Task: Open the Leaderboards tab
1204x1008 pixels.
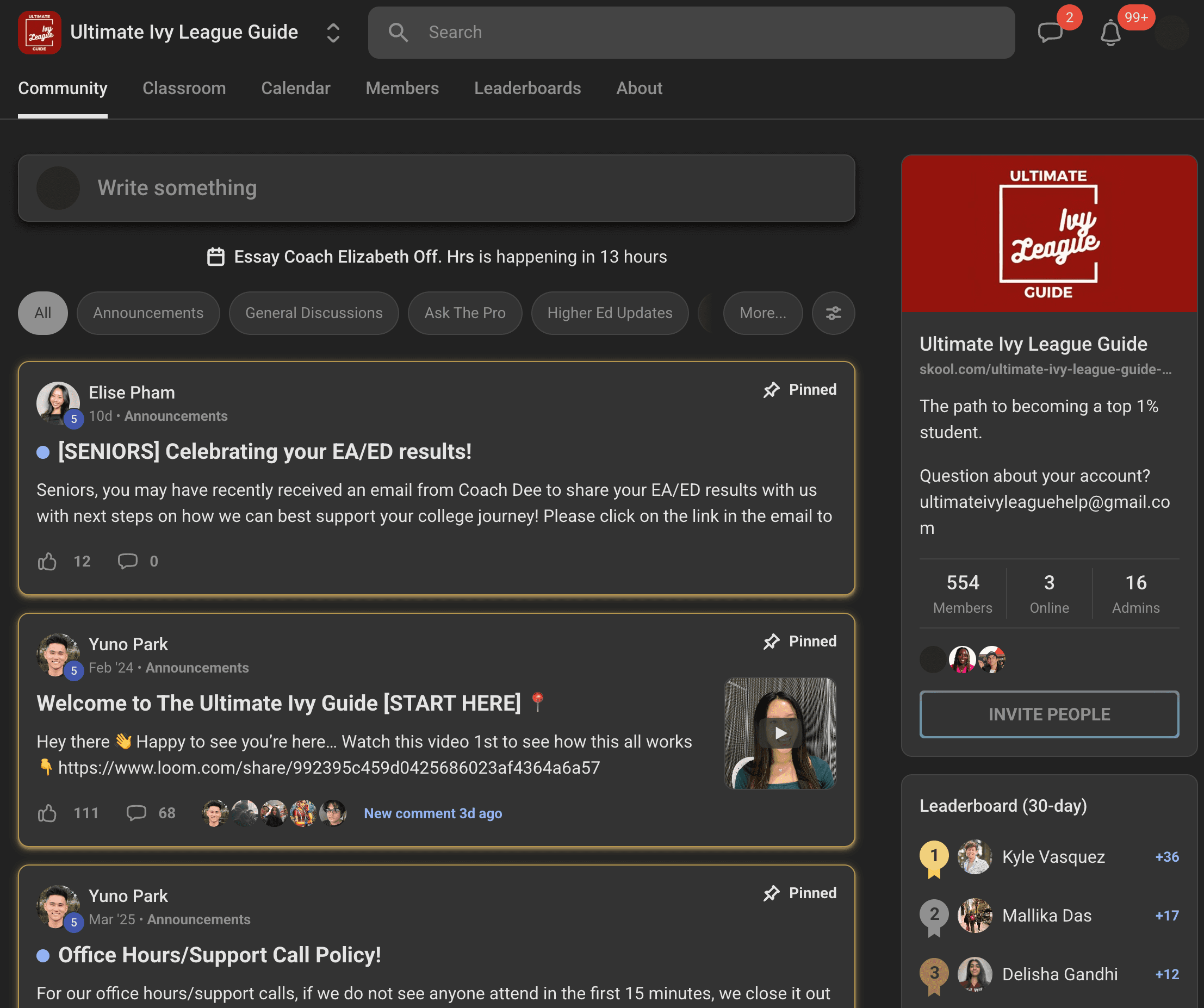Action: pos(527,88)
